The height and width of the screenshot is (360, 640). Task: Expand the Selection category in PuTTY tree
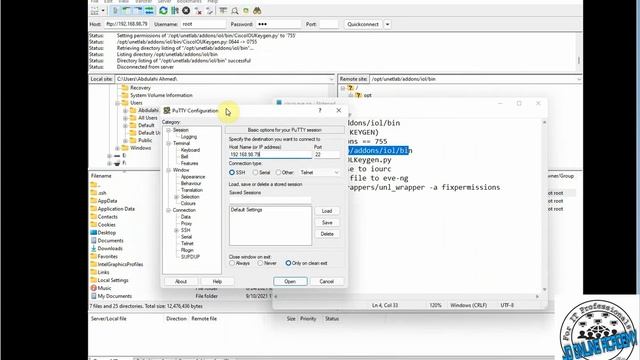tap(176, 197)
